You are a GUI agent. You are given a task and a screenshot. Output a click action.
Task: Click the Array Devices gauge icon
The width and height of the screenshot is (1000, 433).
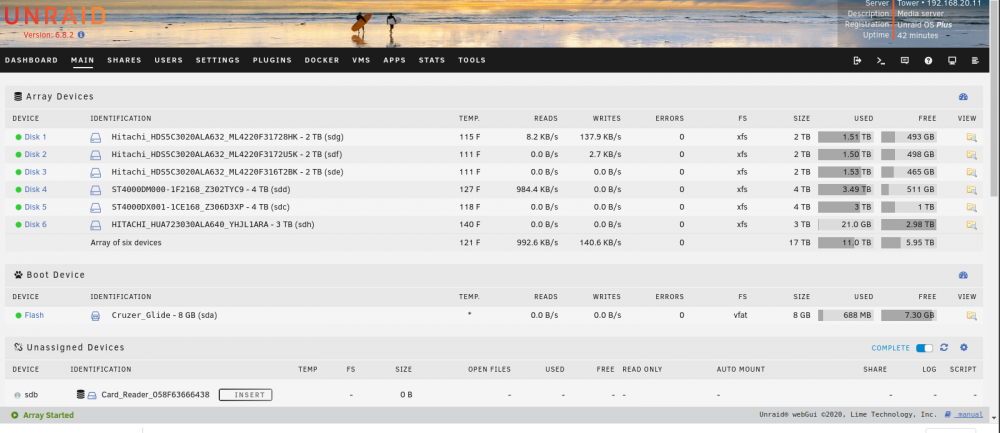tap(963, 97)
